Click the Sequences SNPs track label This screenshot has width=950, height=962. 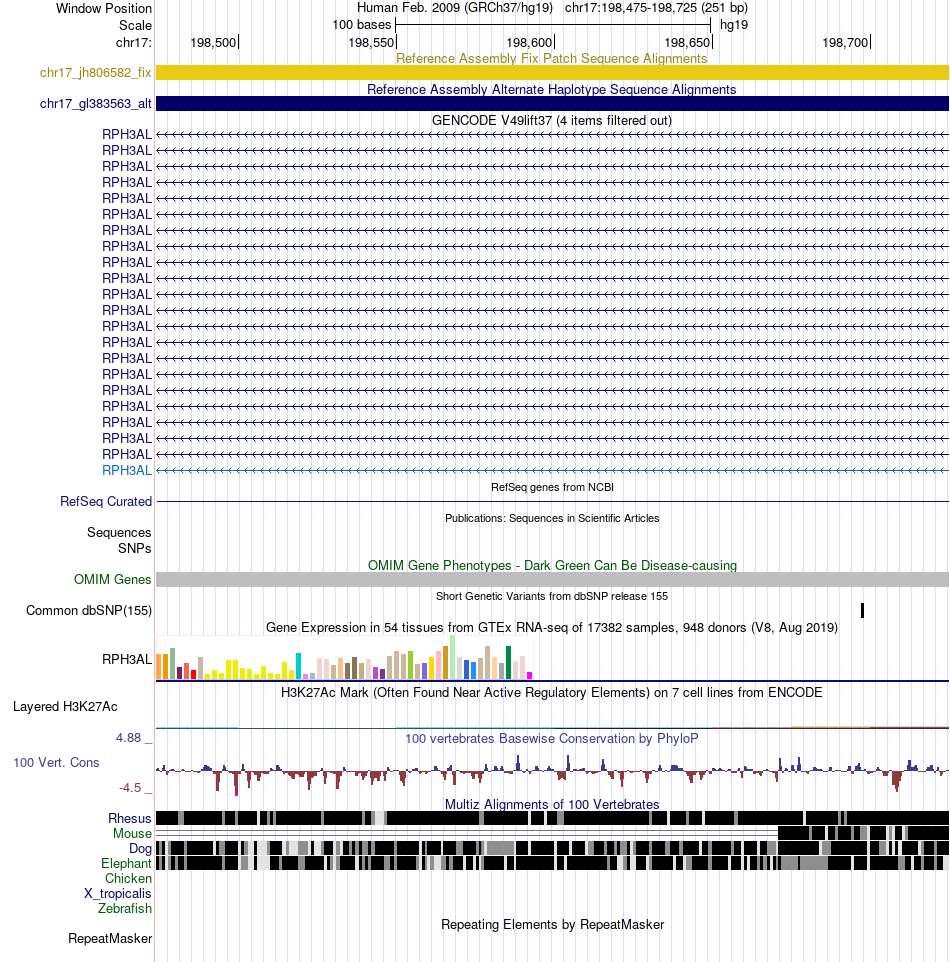click(119, 541)
